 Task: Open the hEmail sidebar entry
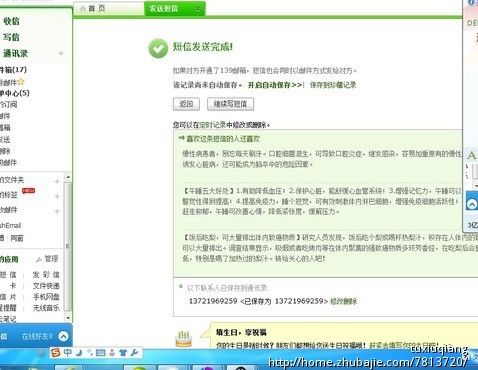click(x=10, y=226)
